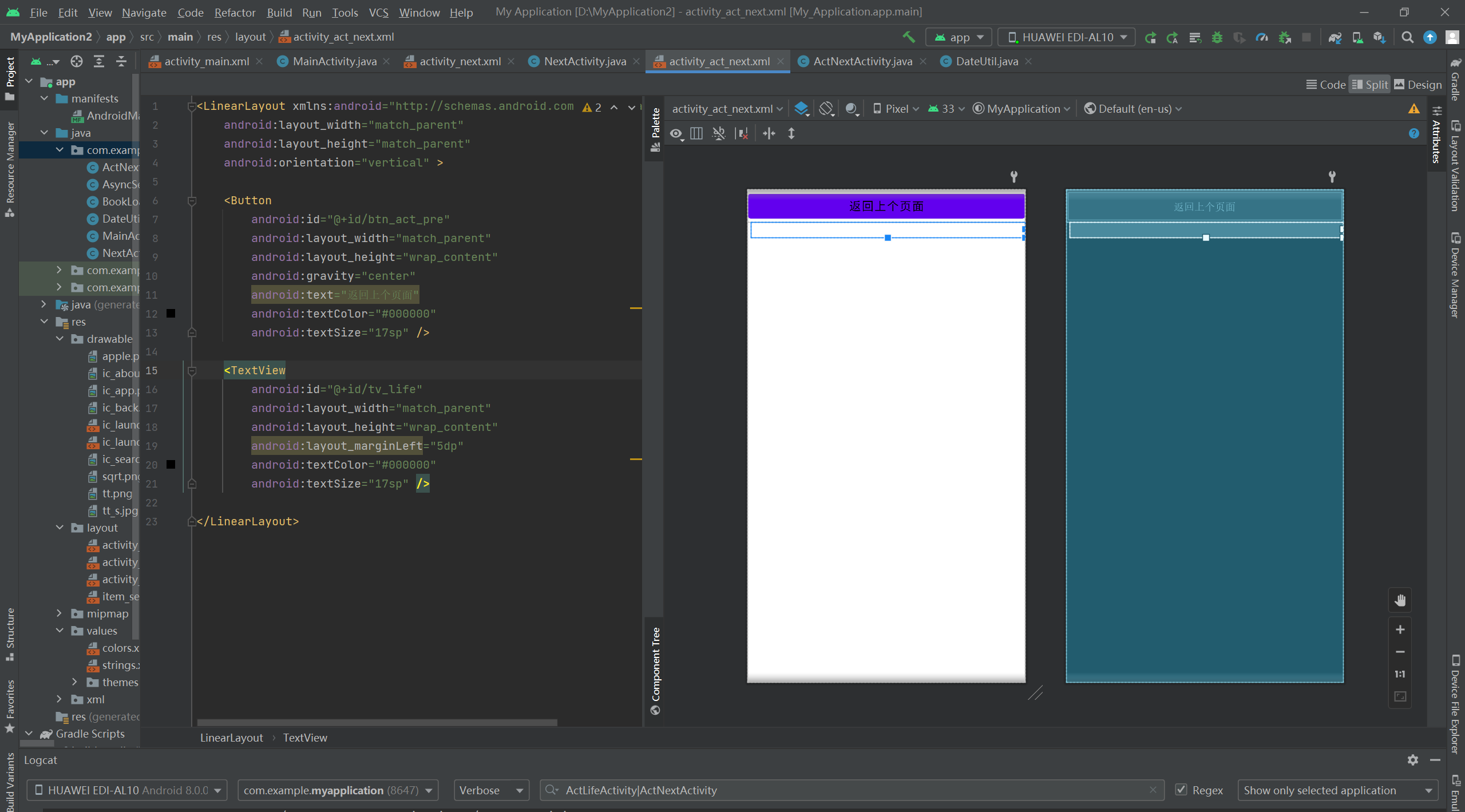This screenshot has height=812, width=1465.
Task: Click Sync Project with Gradle Files icon
Action: (1335, 37)
